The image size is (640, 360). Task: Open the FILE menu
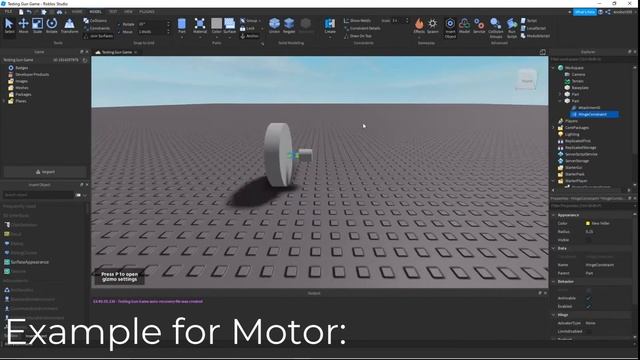(8, 12)
